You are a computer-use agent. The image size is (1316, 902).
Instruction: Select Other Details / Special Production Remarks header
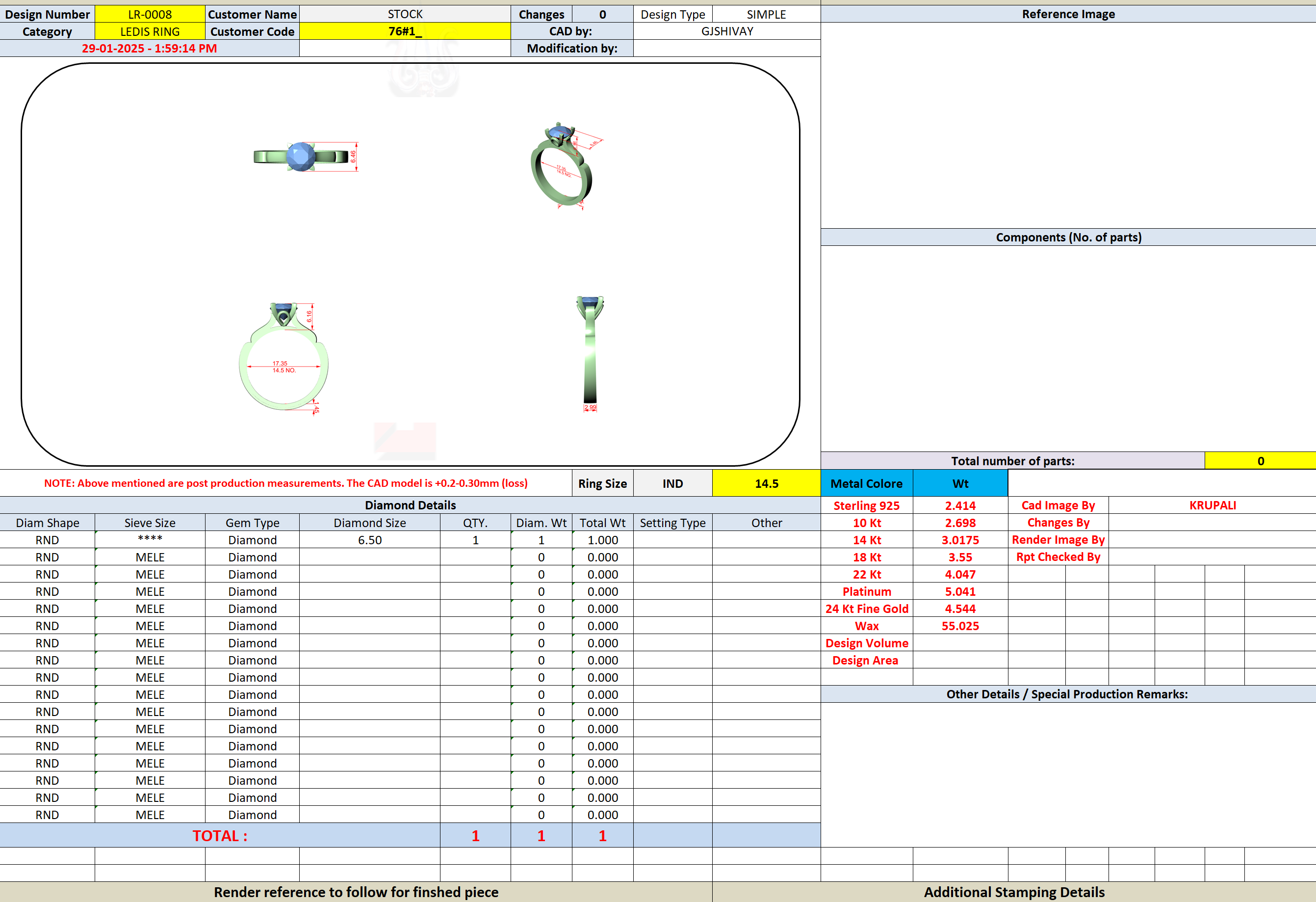tap(1068, 694)
